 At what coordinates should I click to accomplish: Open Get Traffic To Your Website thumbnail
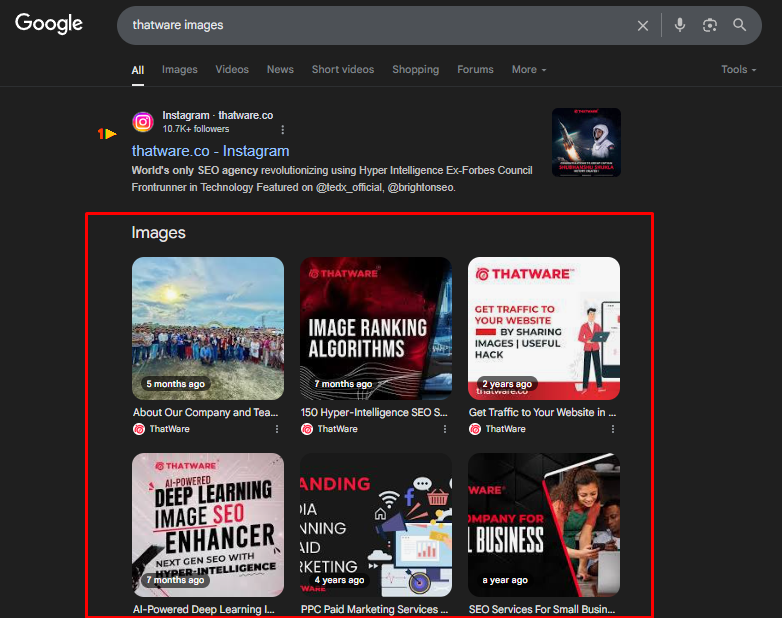click(544, 329)
